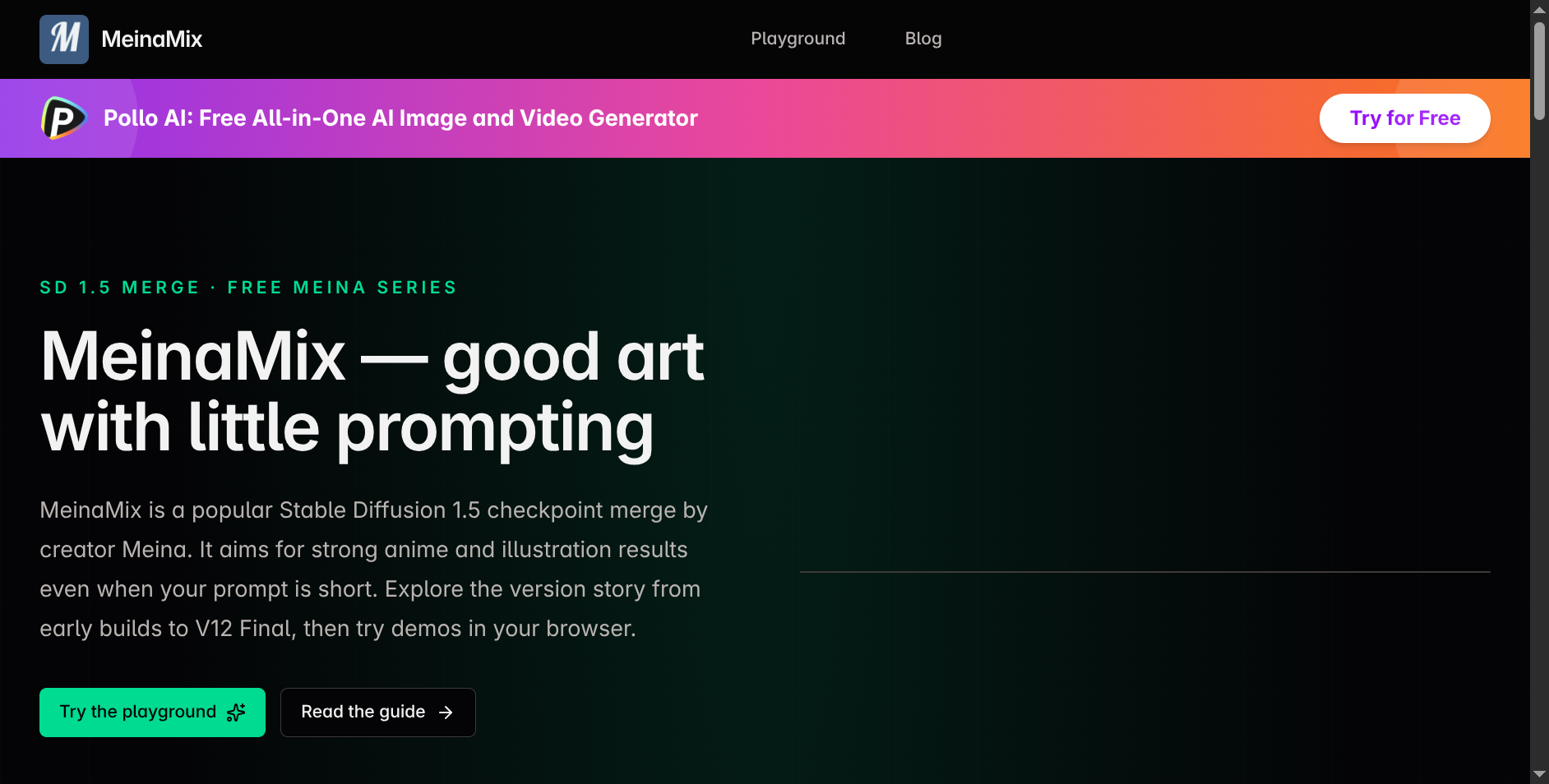The width and height of the screenshot is (1549, 784).
Task: Click the vertical scrollbar thumb
Action: 1539,71
